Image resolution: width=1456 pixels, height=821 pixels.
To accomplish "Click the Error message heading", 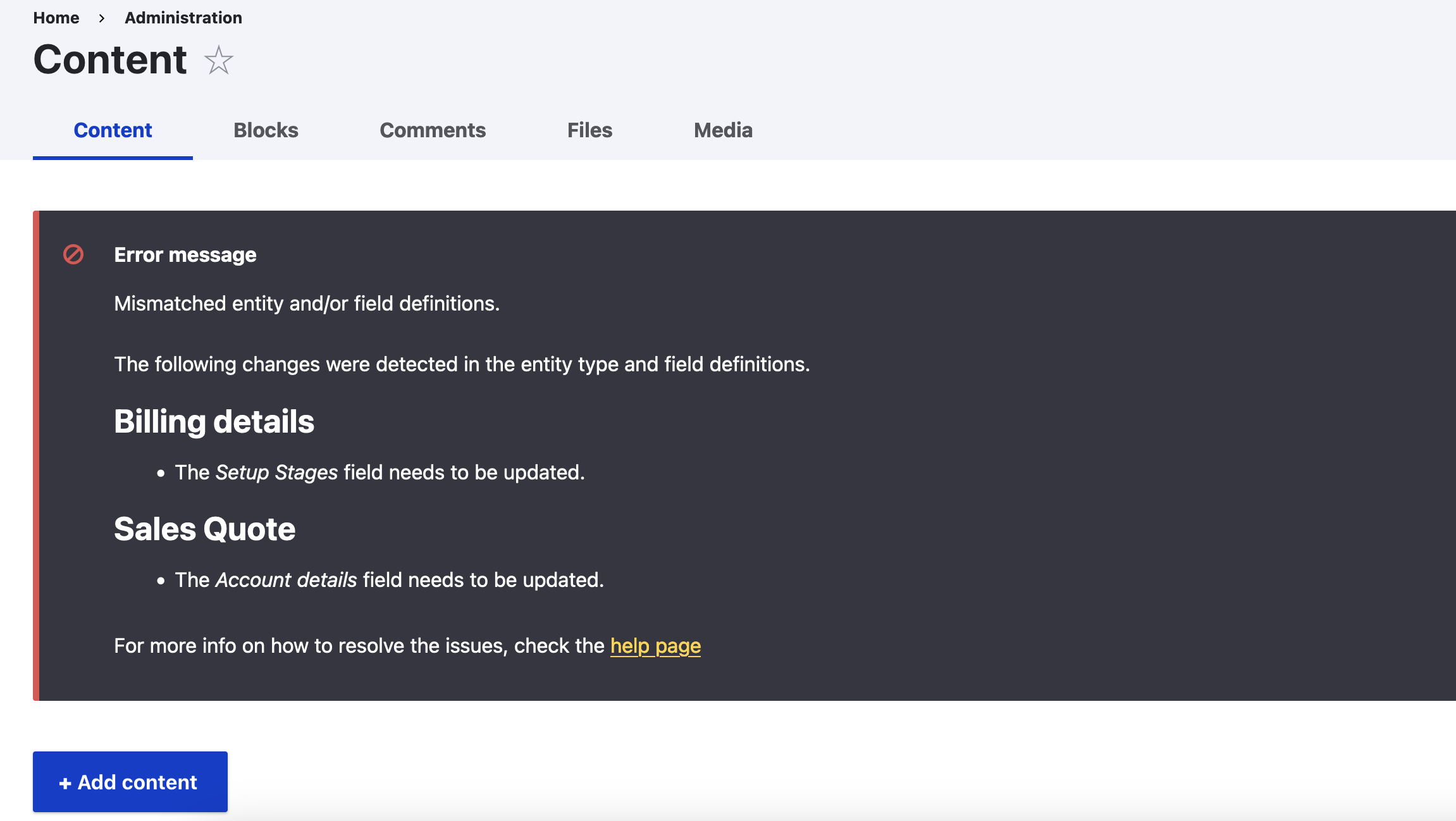I will coord(185,254).
